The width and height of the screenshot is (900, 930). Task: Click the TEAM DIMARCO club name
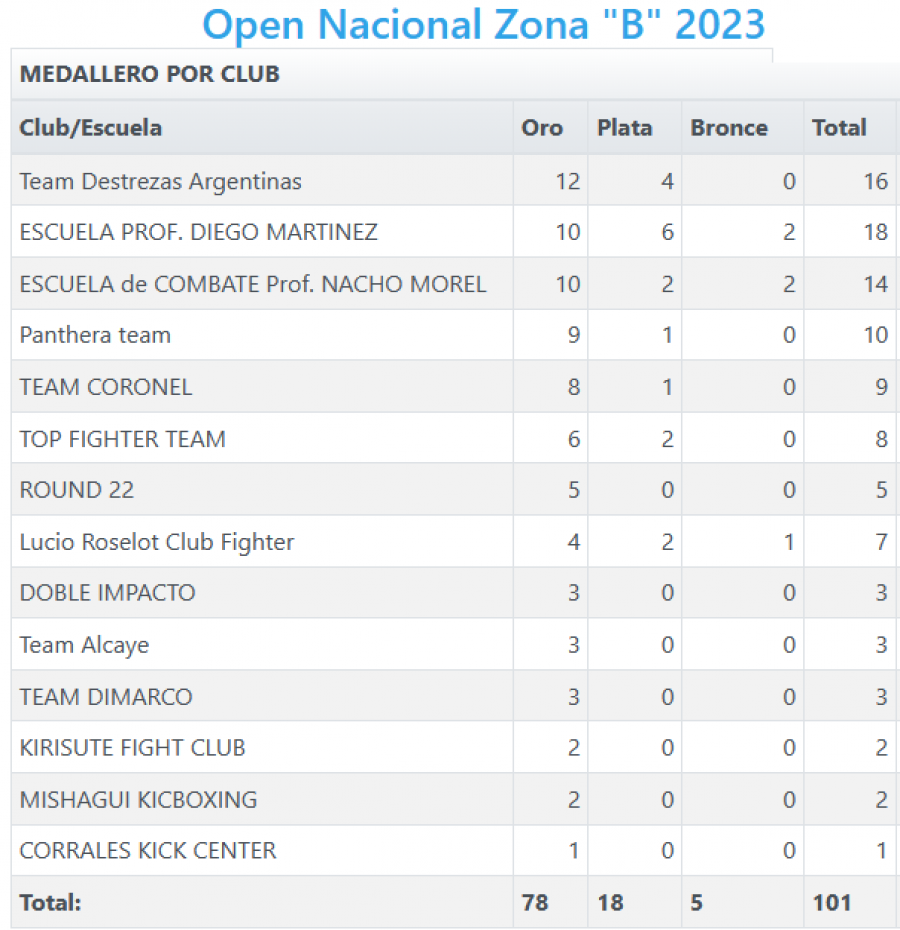click(x=106, y=696)
